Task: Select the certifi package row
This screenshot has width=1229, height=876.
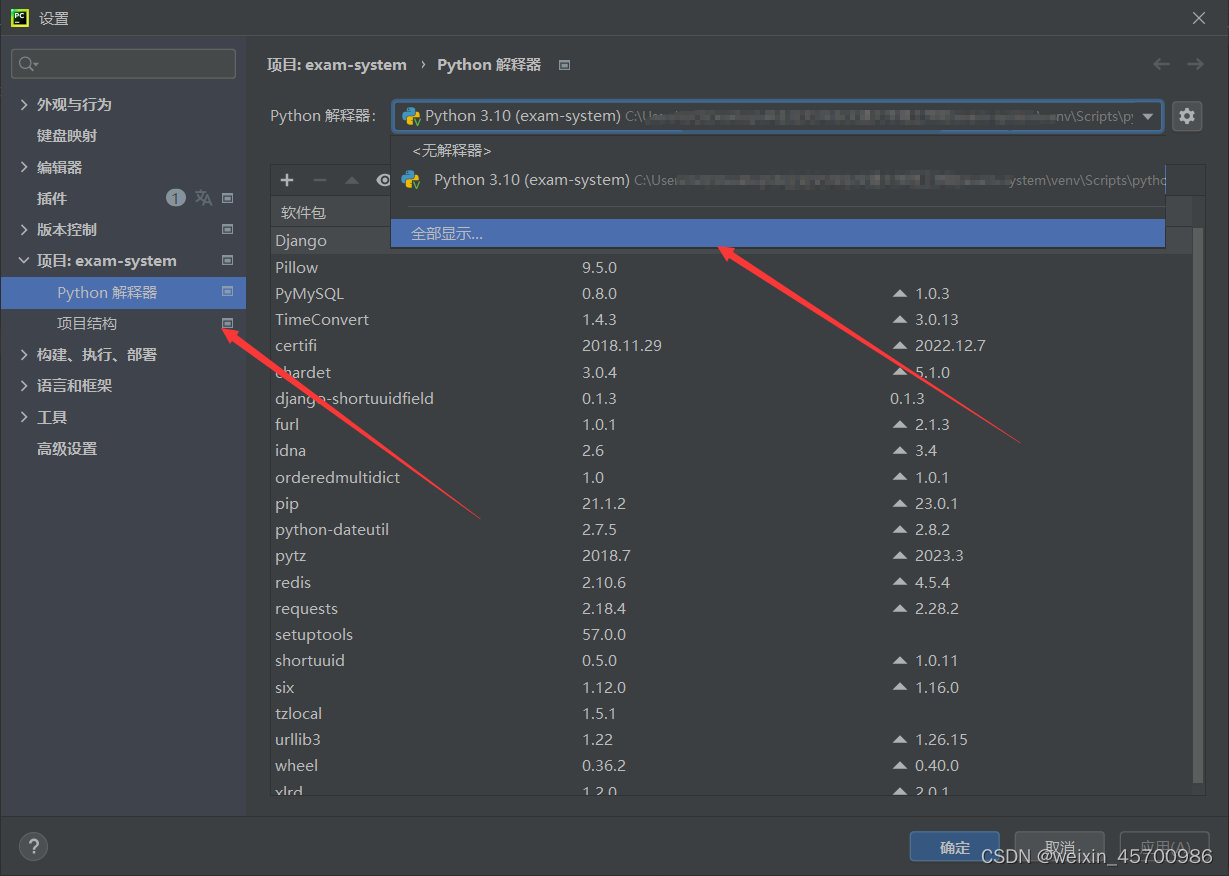Action: point(731,345)
